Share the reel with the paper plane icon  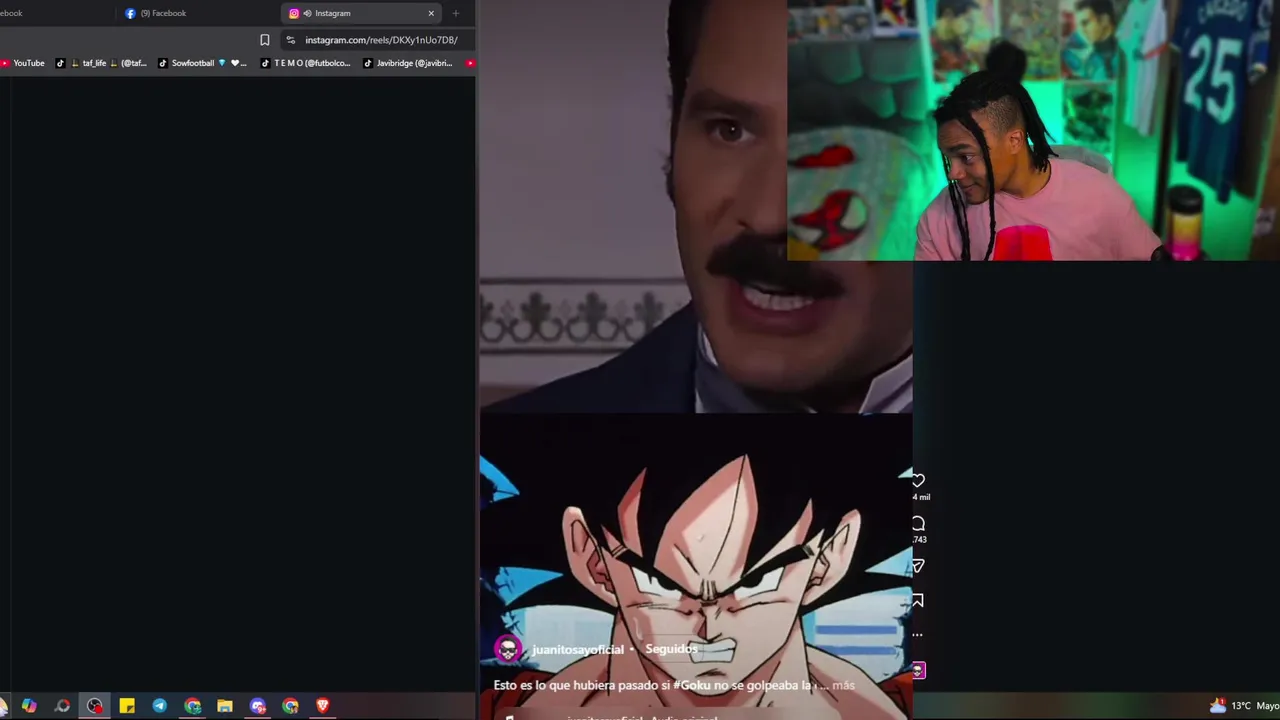918,566
